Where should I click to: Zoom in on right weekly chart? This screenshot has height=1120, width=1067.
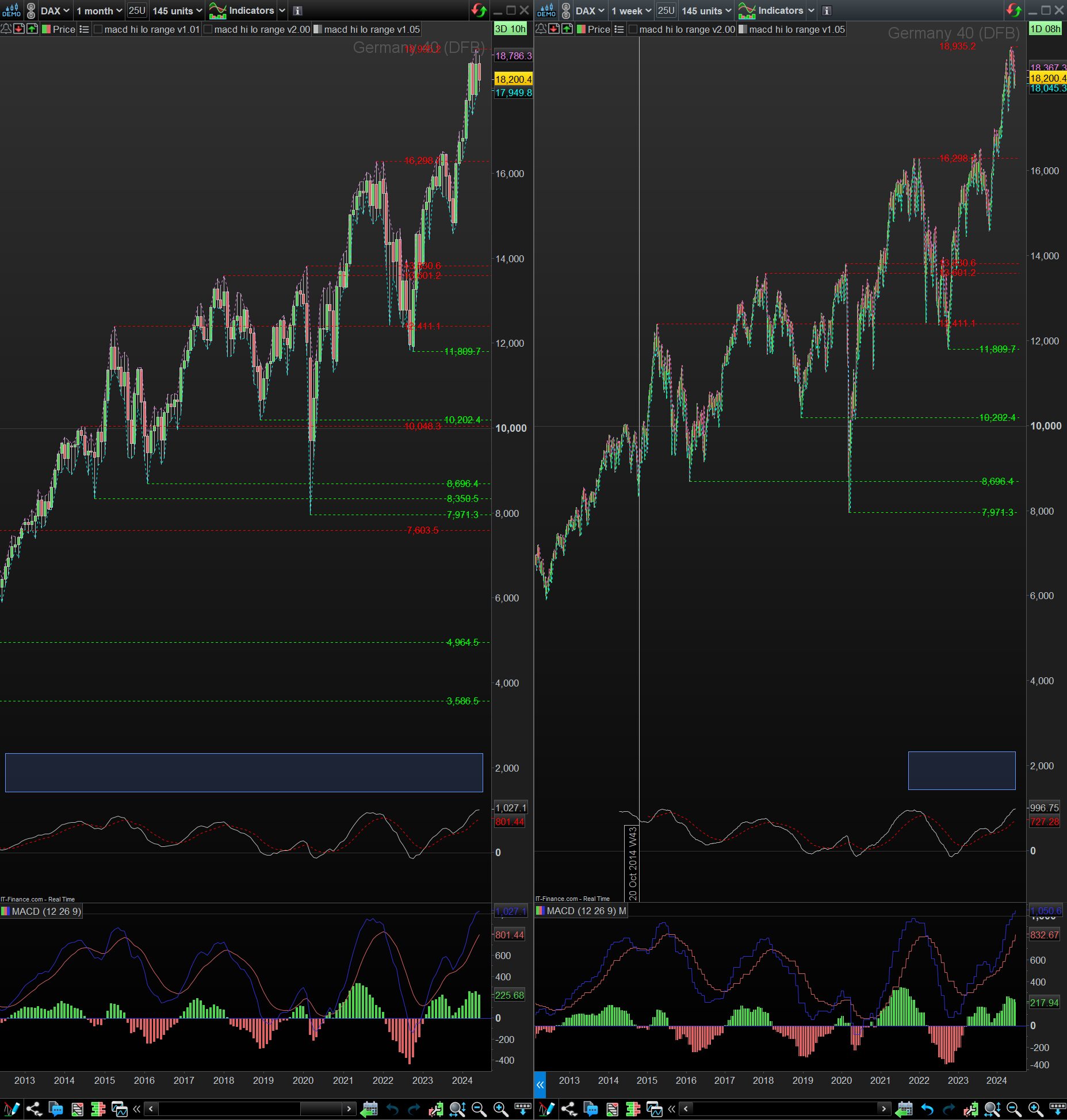pyautogui.click(x=1036, y=1109)
